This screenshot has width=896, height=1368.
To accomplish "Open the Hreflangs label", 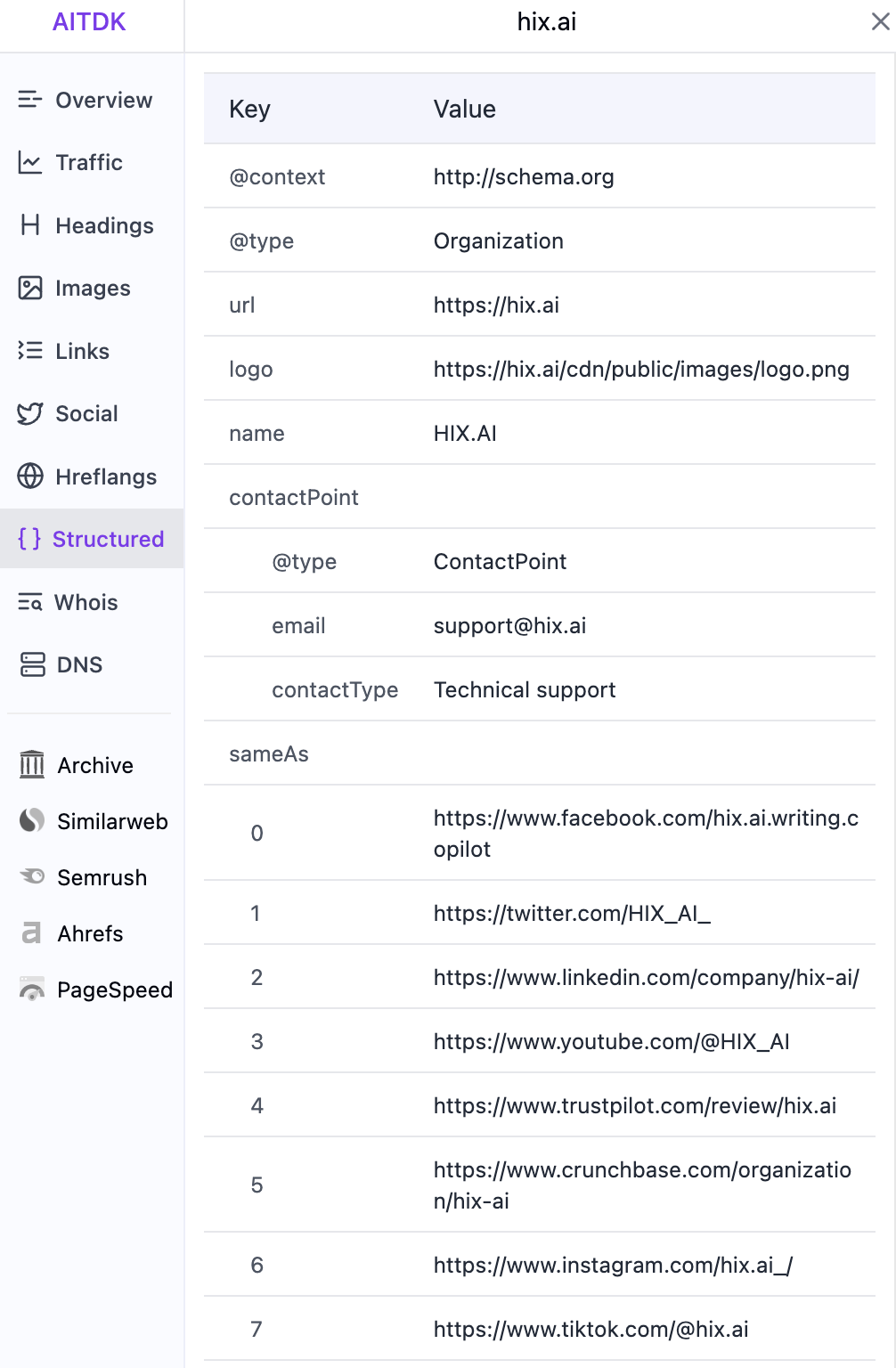I will pos(106,476).
